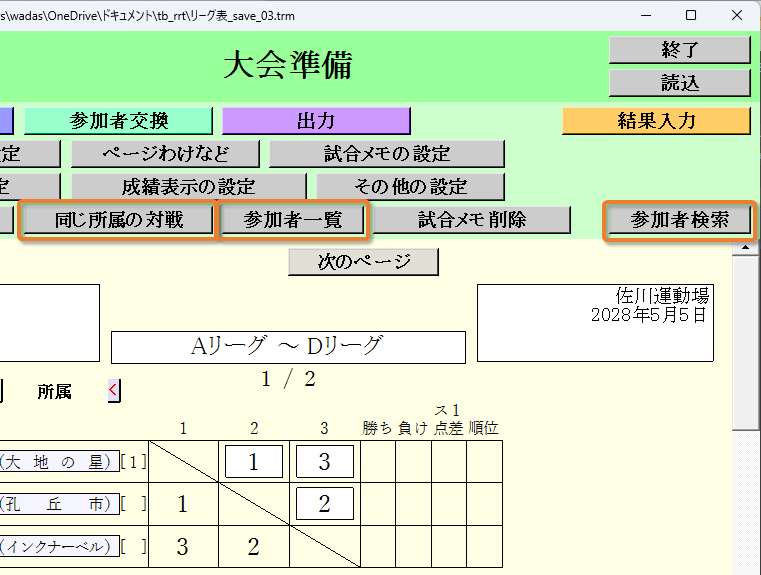Open 参加者検索
Viewport: 761px width, 575px height.
point(679,220)
